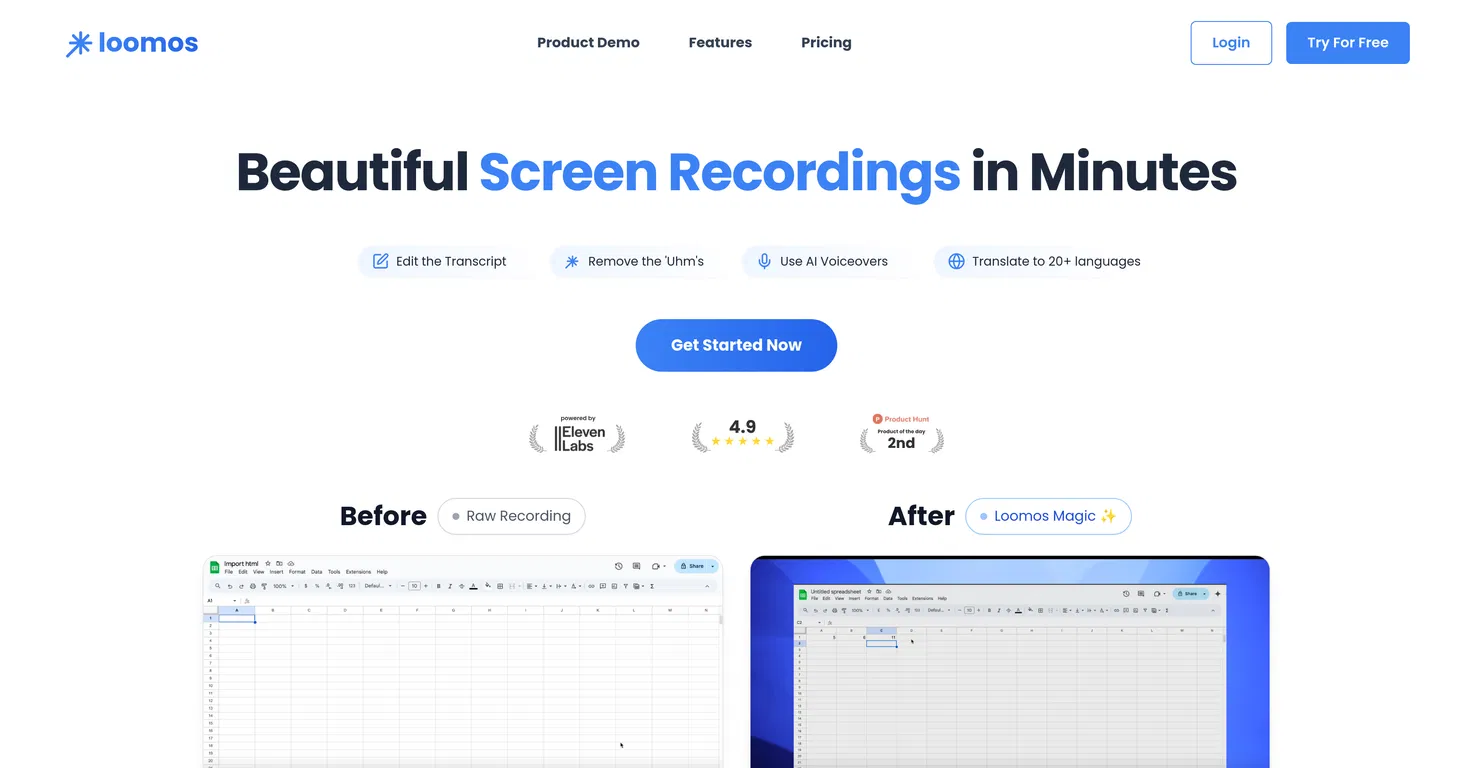Open the Product Demo nav item
The width and height of the screenshot is (1473, 768).
click(588, 43)
